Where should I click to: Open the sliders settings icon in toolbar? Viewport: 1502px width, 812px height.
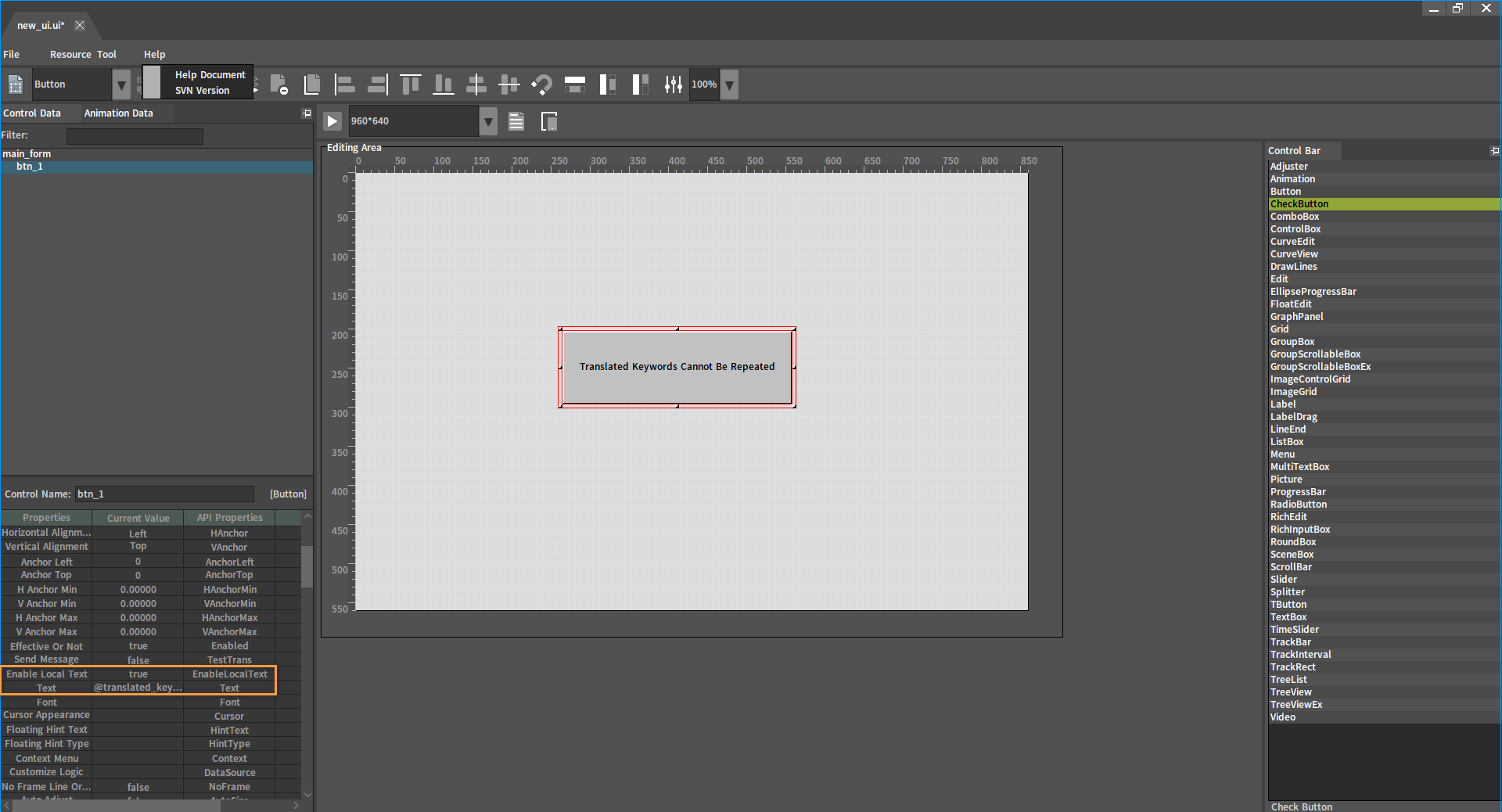[x=673, y=84]
